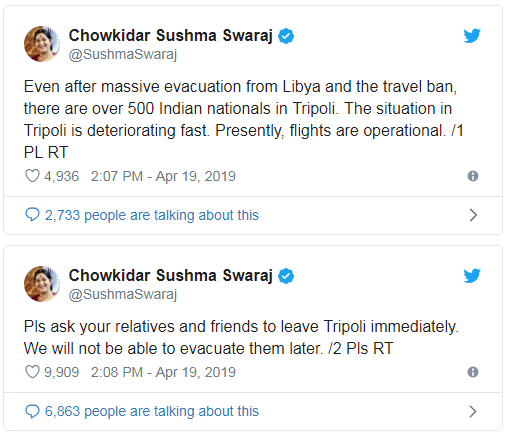The width and height of the screenshot is (509, 434).
Task: Click the speech bubble icon beside 2,733
Action: (x=32, y=215)
